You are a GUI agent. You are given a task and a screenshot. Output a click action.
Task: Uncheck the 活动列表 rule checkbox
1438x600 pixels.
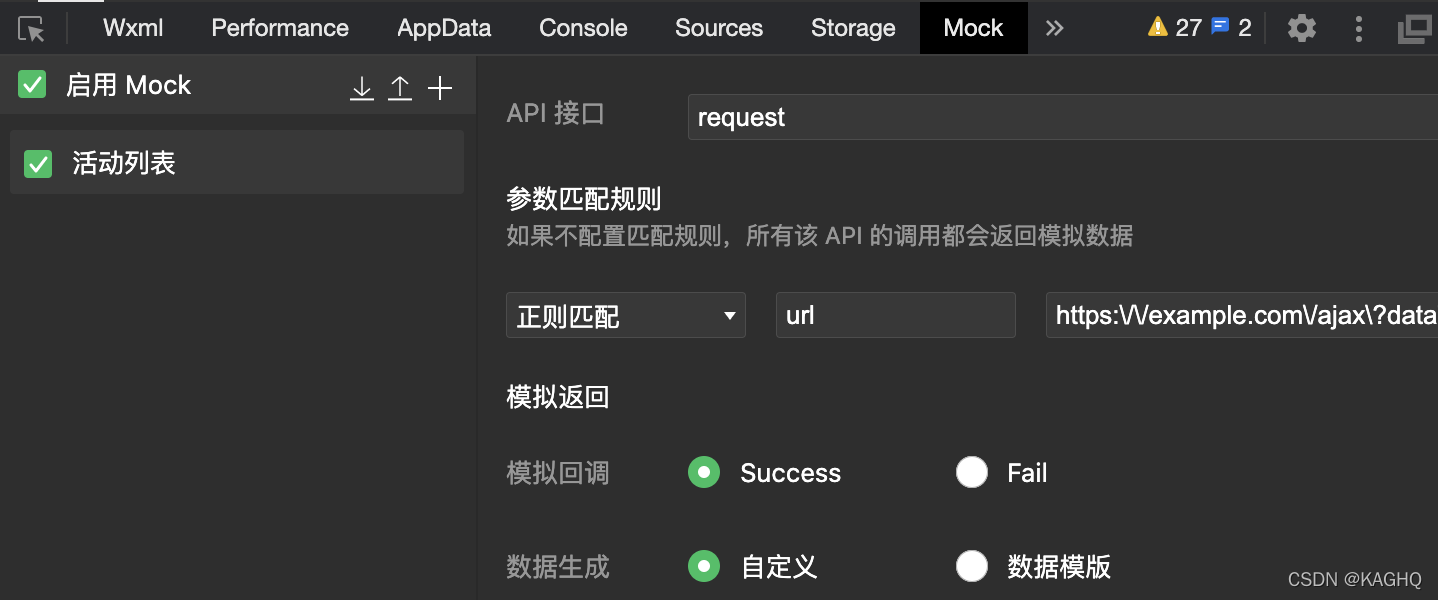pos(37,162)
